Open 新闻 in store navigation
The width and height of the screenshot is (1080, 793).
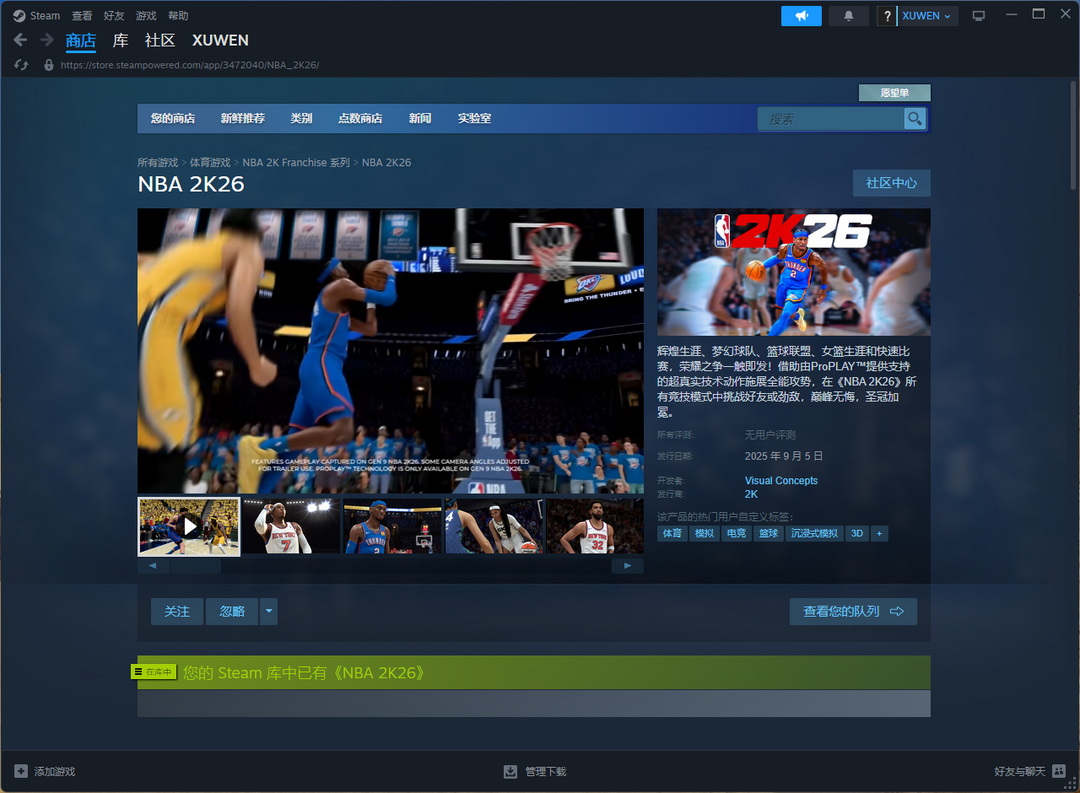pos(420,119)
